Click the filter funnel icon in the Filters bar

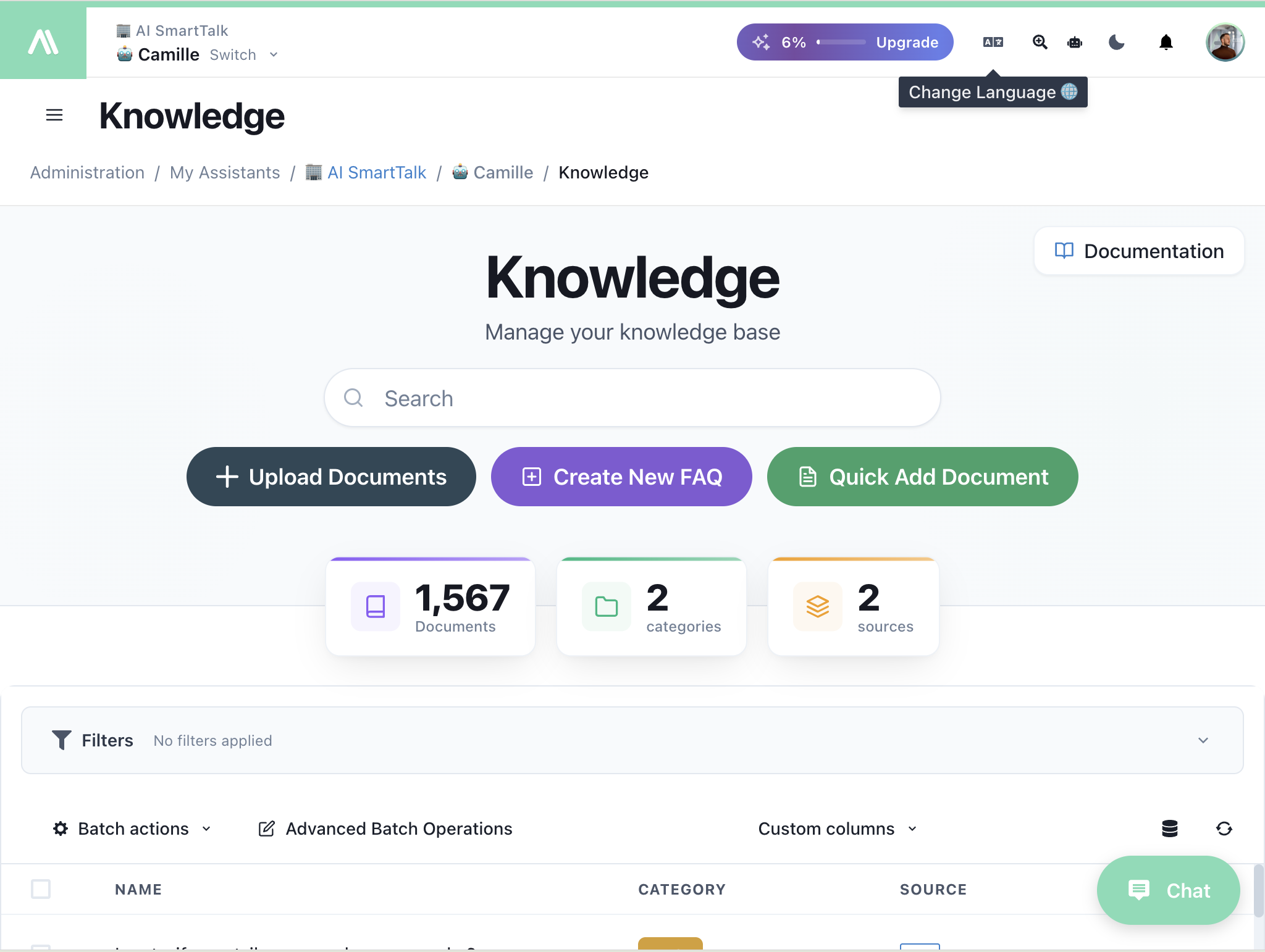coord(62,740)
